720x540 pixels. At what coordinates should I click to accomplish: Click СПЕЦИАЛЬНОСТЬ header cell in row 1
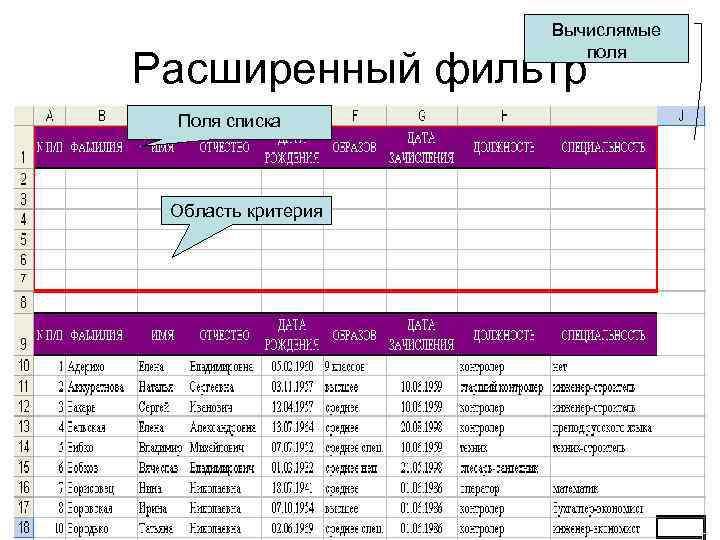tap(603, 147)
